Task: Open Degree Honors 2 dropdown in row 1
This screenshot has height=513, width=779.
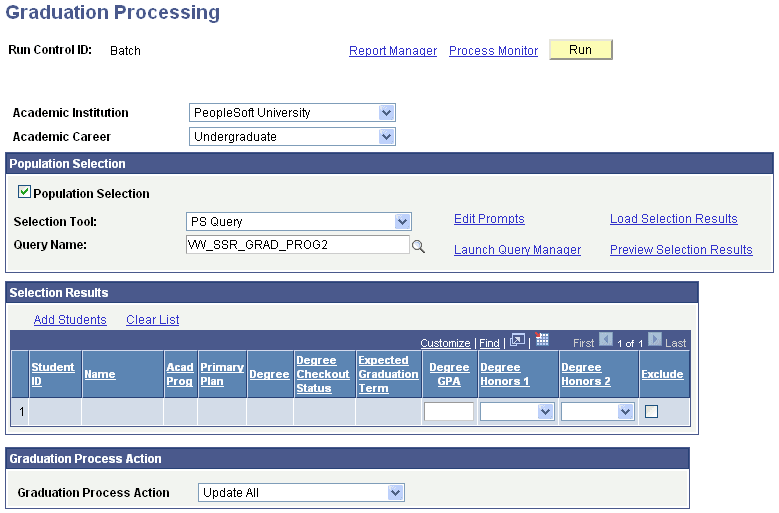Action: coord(598,412)
